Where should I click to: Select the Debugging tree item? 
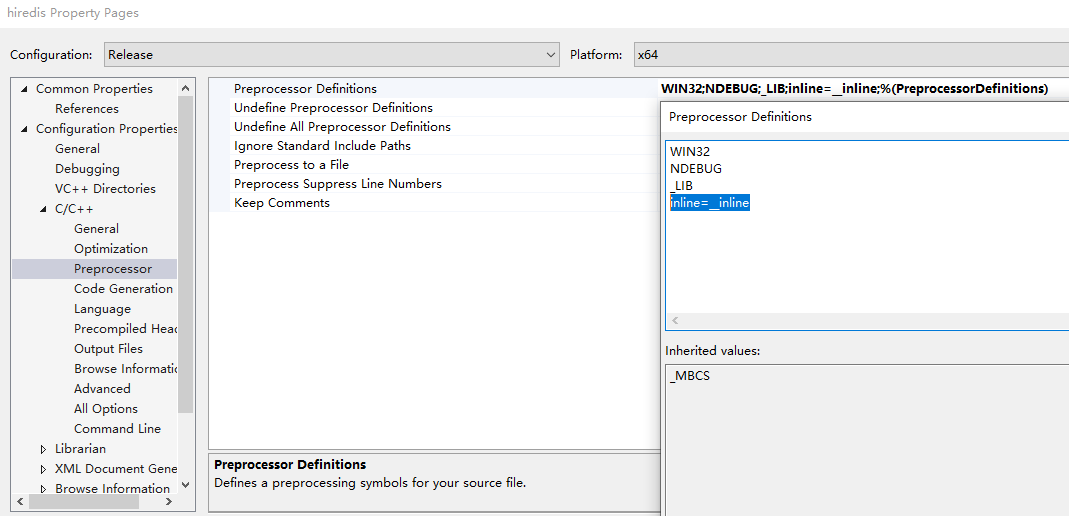coord(87,169)
